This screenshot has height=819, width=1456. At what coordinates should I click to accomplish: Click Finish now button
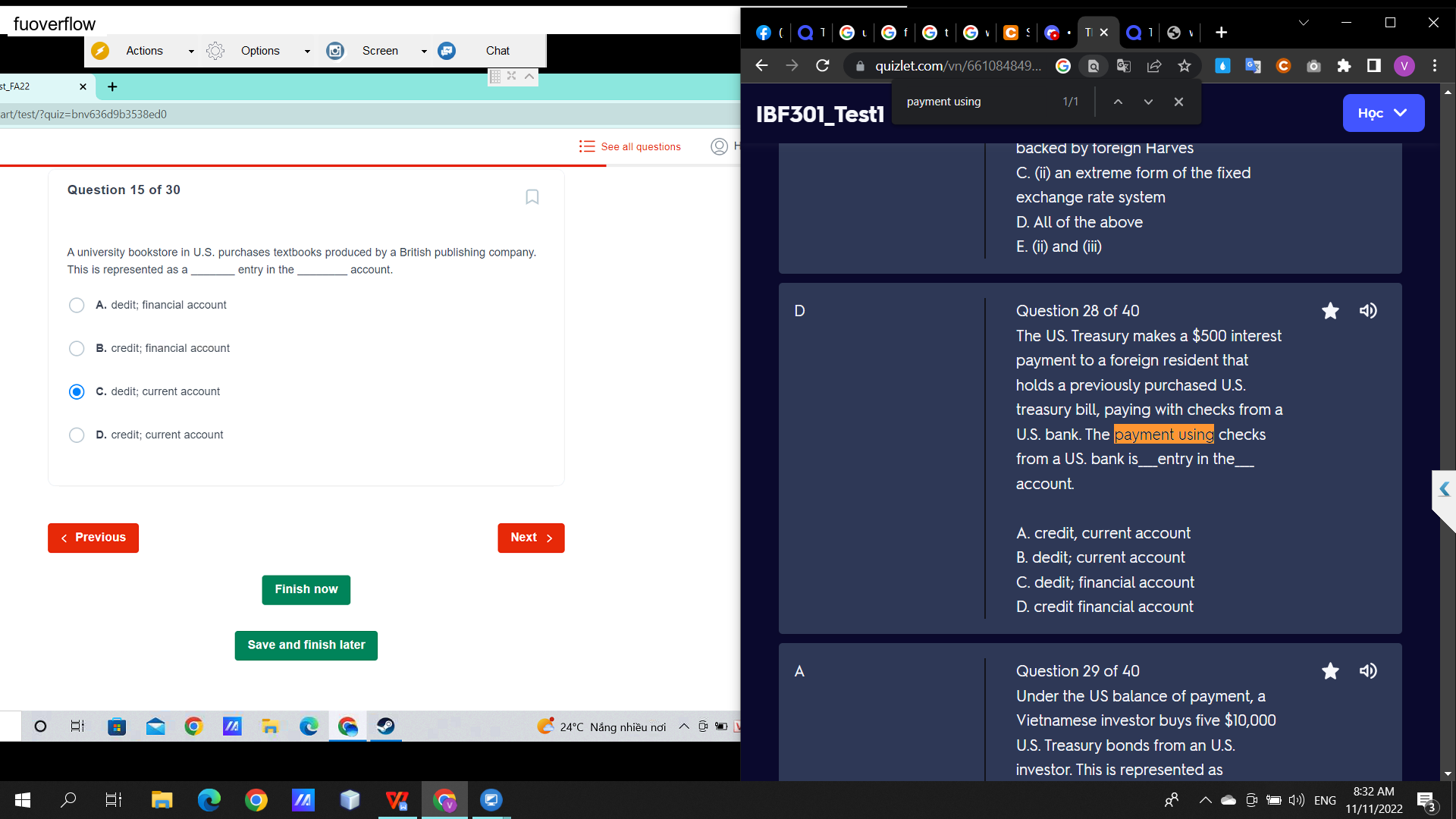click(306, 590)
